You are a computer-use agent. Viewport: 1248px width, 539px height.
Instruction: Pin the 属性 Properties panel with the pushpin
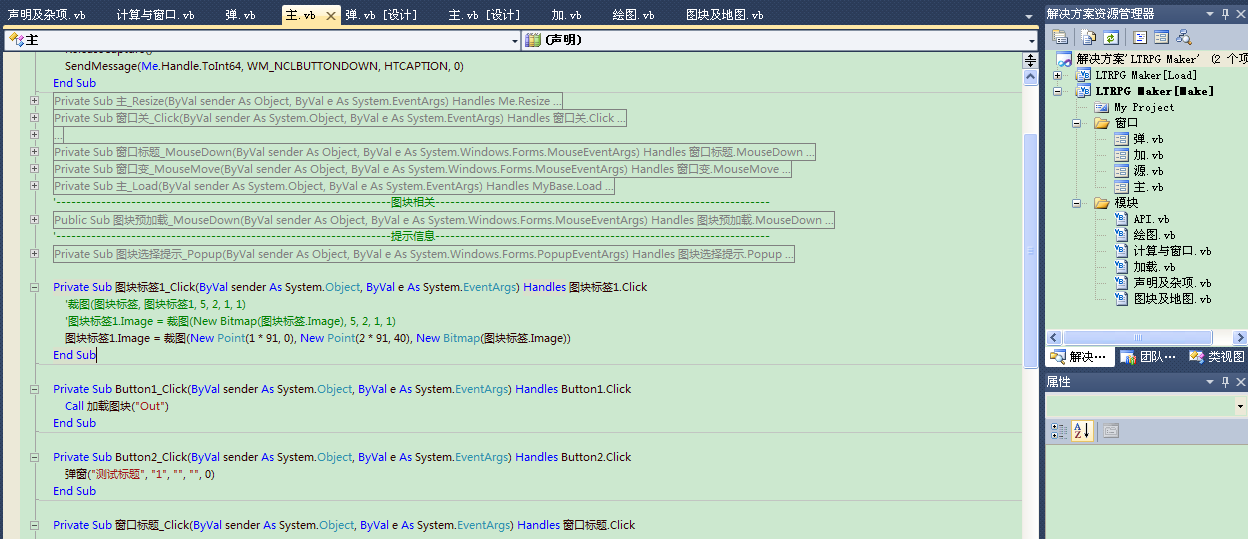point(1225,382)
